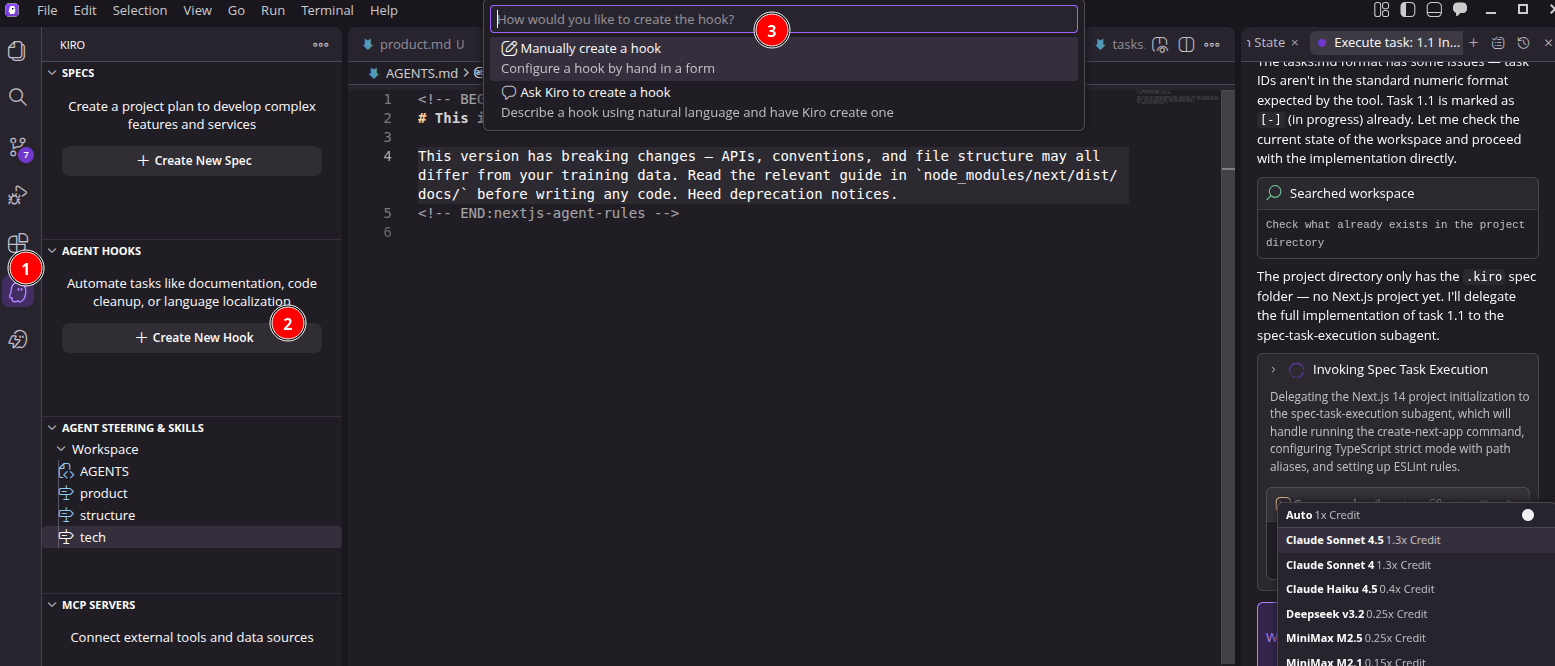Click the customize layout icon
1555x666 pixels.
[x=1382, y=10]
